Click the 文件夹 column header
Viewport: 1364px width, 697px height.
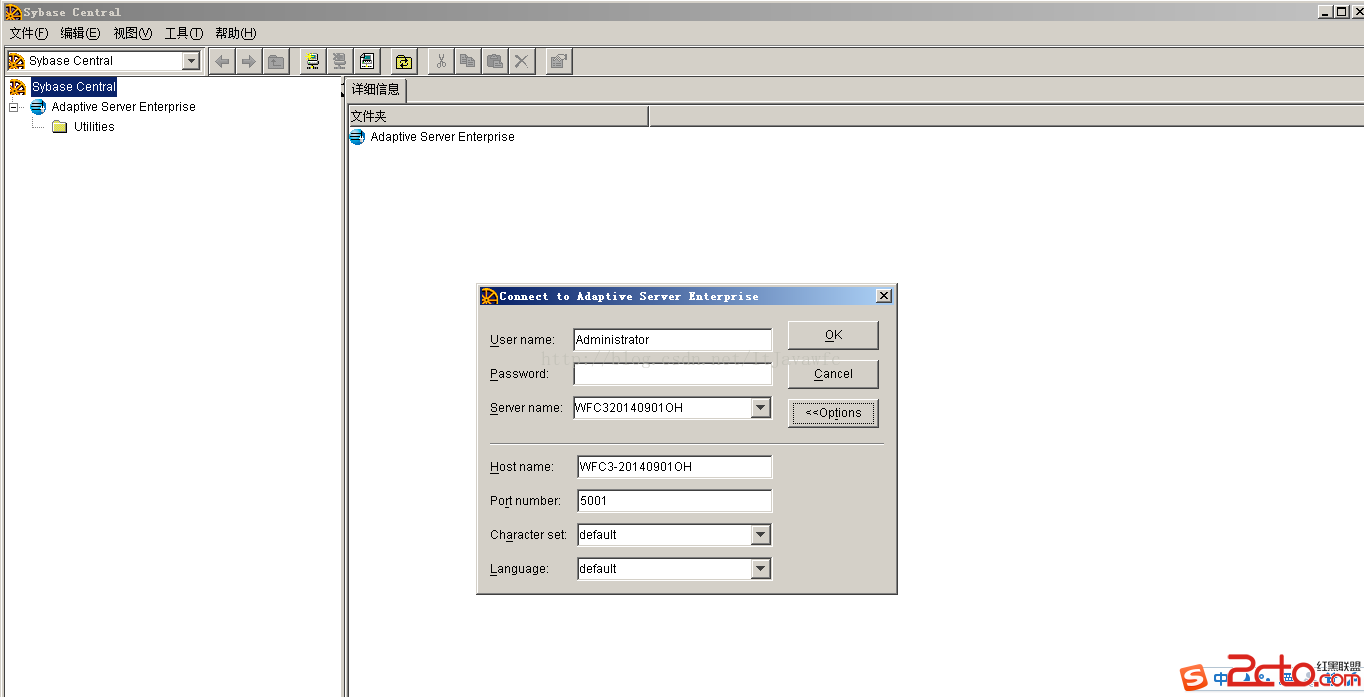(x=498, y=117)
